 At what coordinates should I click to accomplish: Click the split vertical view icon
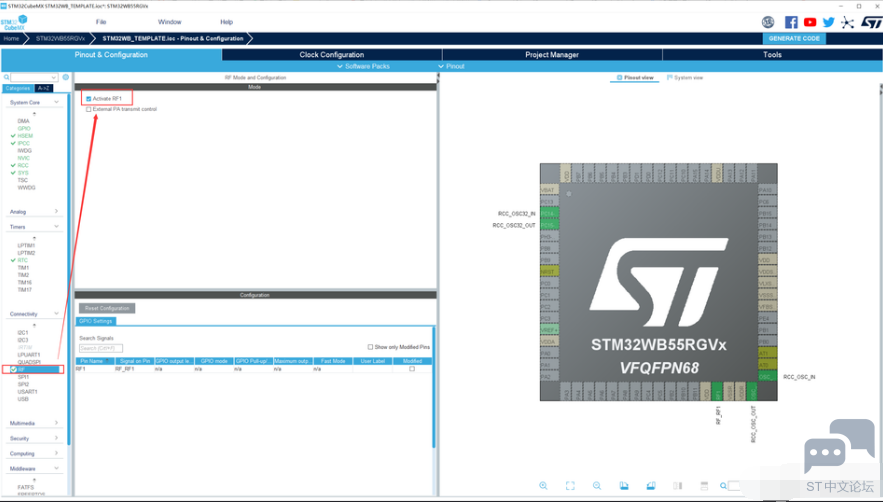[x=677, y=486]
